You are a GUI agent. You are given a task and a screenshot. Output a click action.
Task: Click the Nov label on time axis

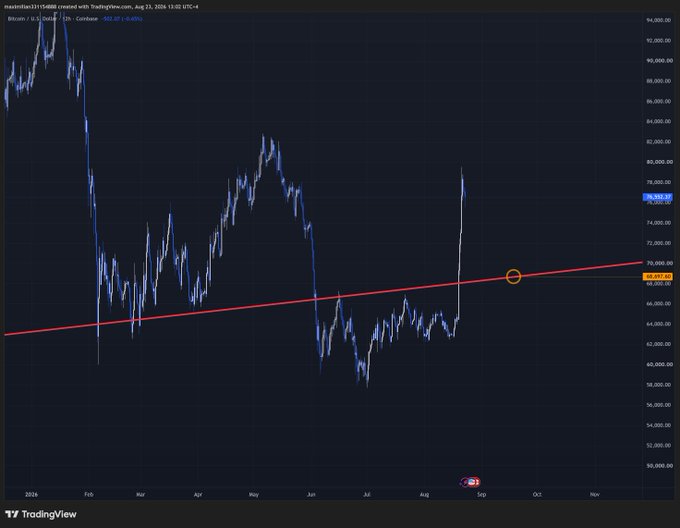[x=595, y=494]
